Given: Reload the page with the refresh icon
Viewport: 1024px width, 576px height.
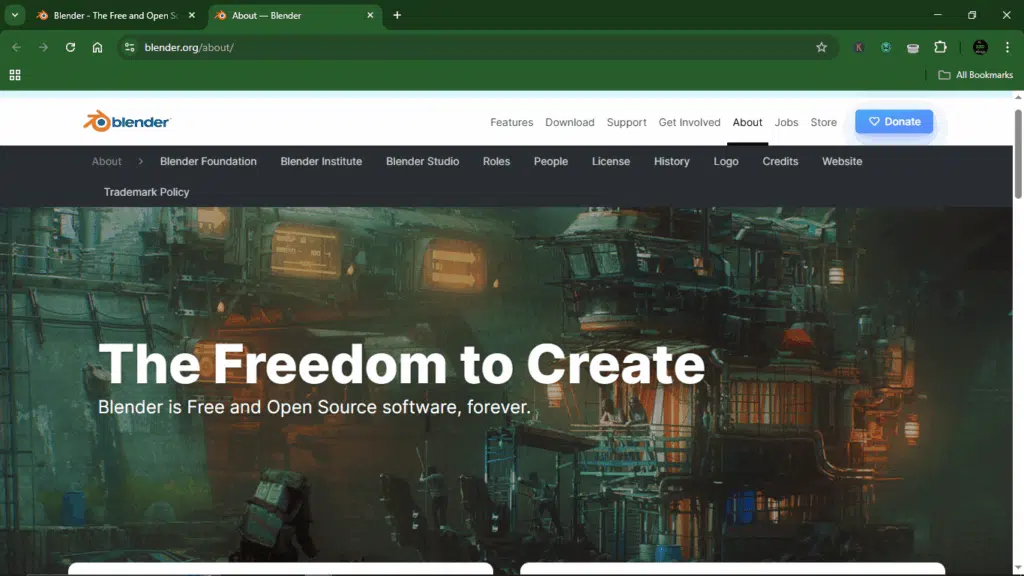Looking at the screenshot, I should 70,47.
